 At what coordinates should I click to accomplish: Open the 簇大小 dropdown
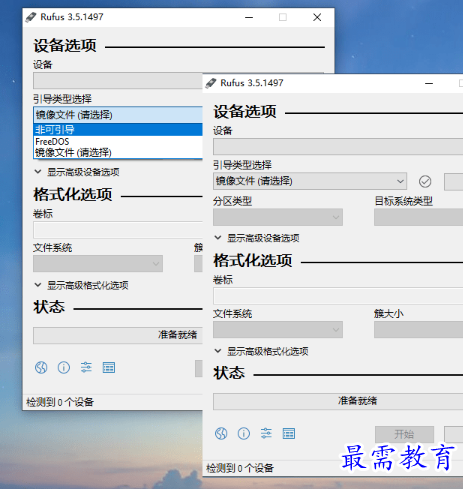coord(418,329)
